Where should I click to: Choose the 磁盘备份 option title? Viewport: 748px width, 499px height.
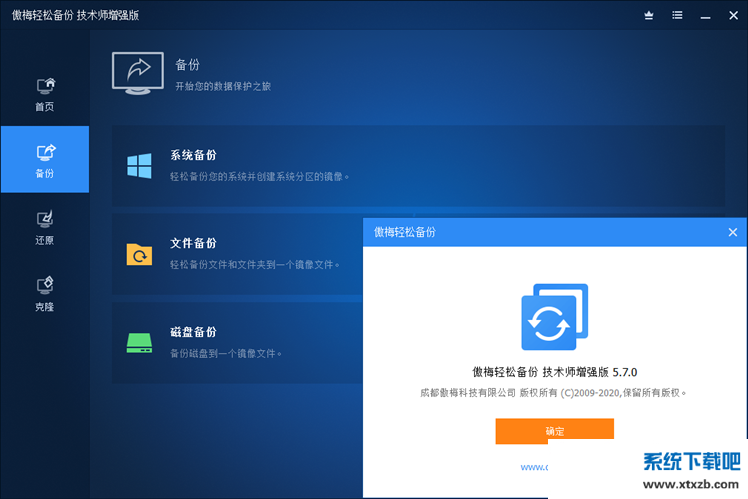click(x=193, y=332)
